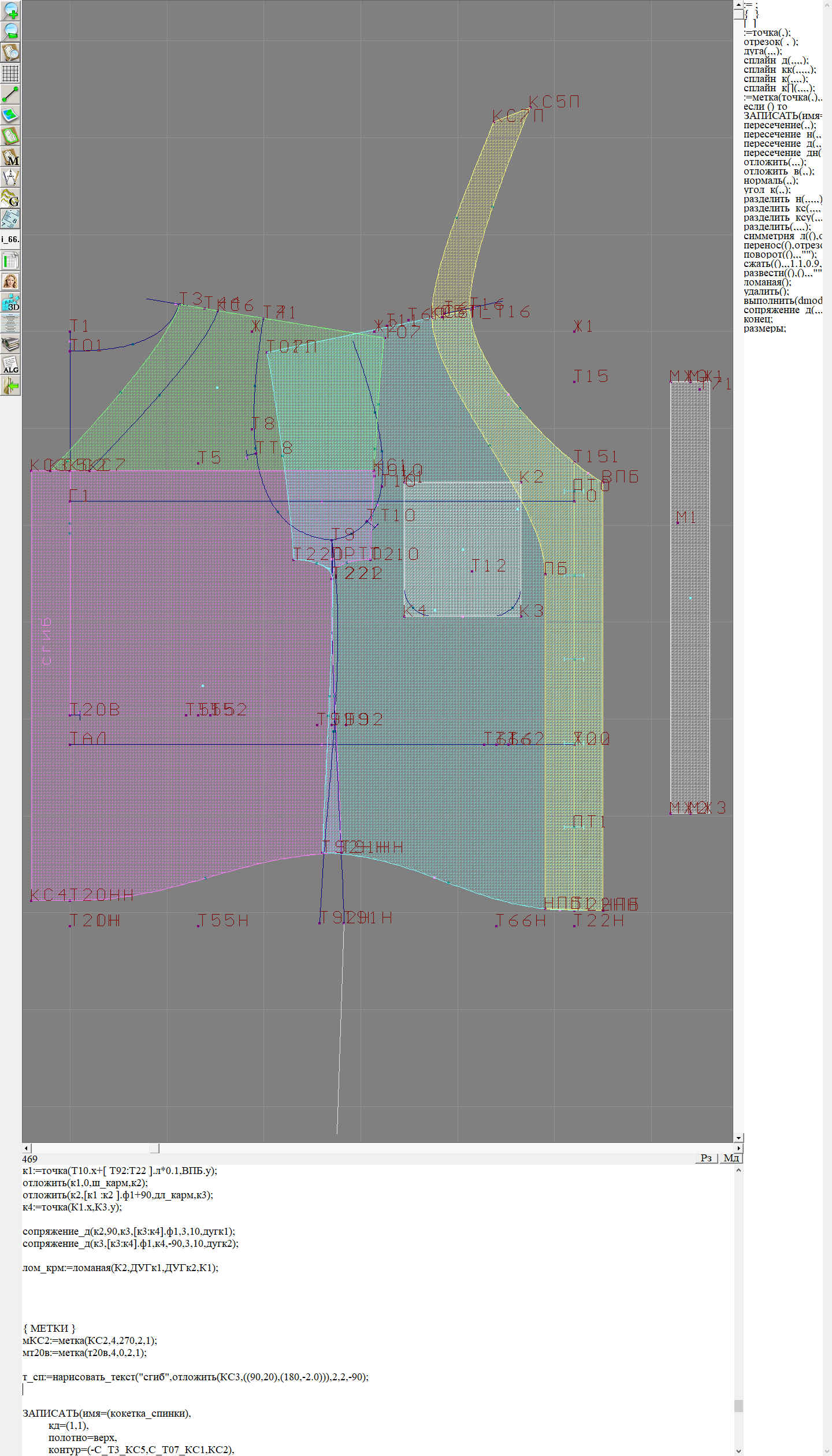The height and width of the screenshot is (1456, 832).
Task: Open the pattern pieces 'M' icon
Action: [x=10, y=157]
